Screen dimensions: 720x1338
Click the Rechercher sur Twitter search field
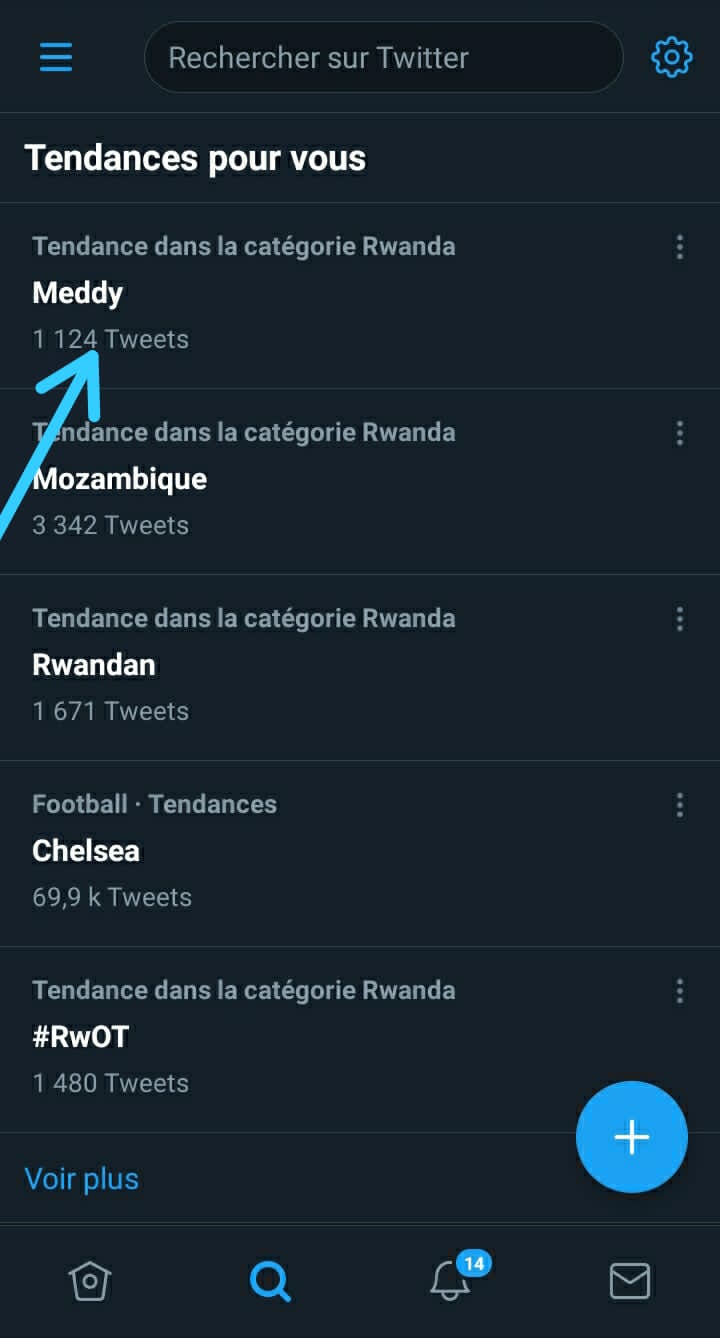pyautogui.click(x=384, y=57)
